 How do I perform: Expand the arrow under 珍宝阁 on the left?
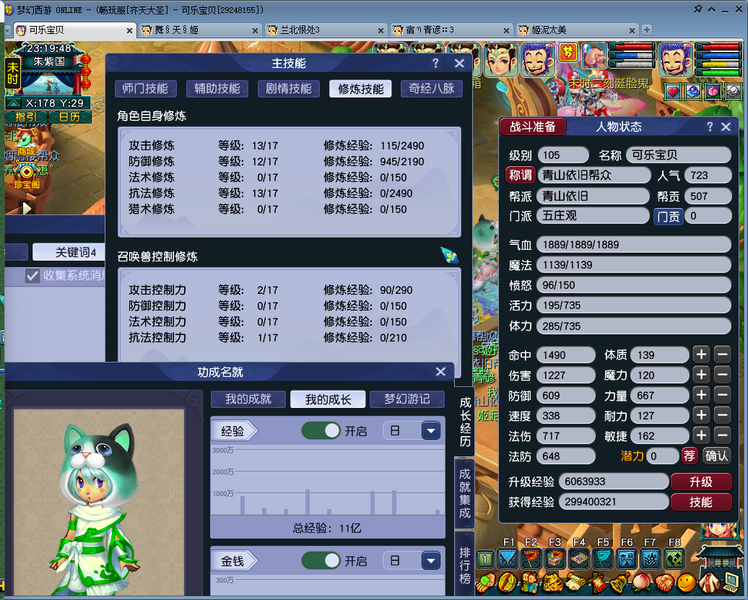pos(27,208)
